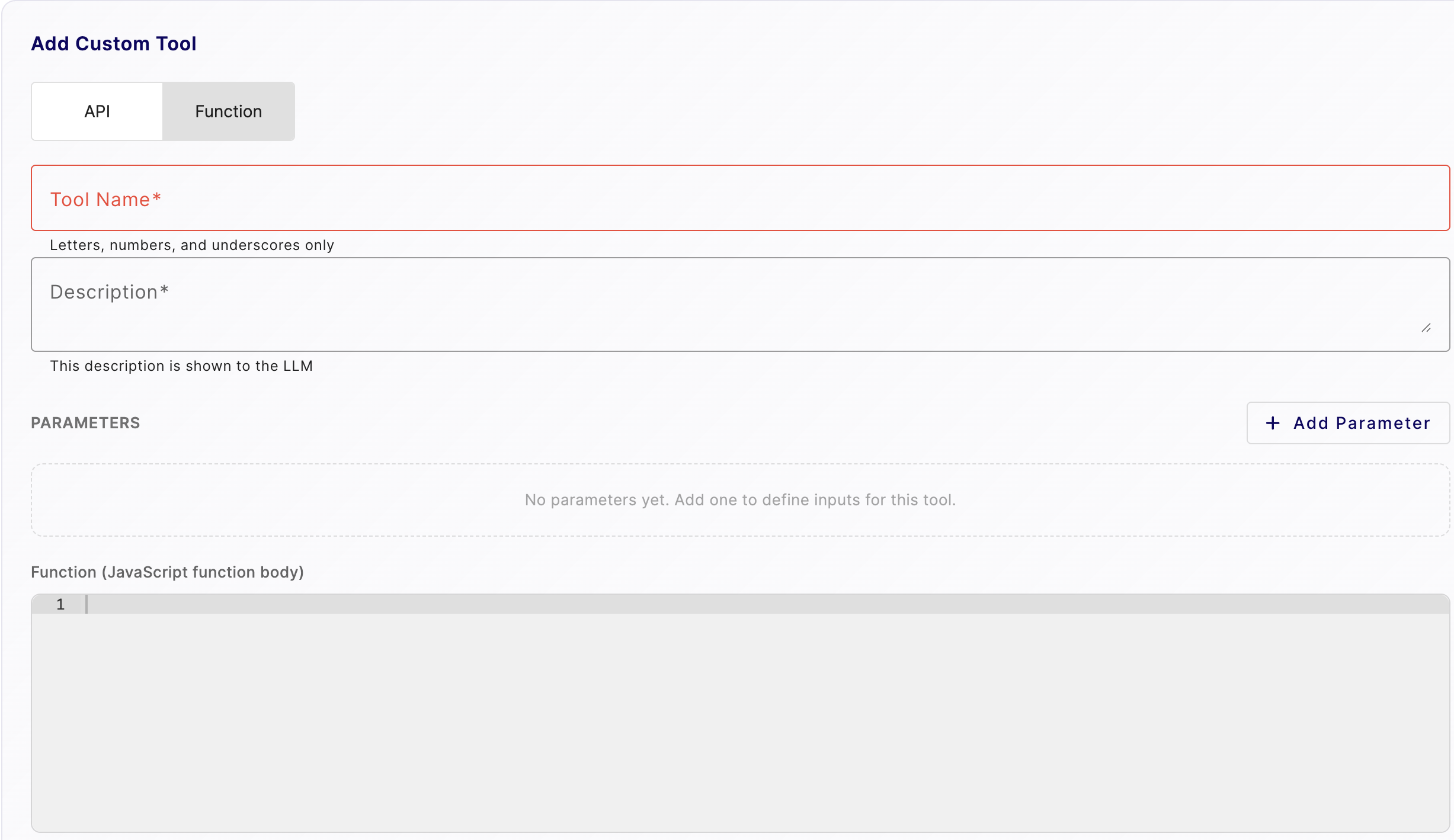Add a new parameter for this tool
1454x840 pixels.
pyautogui.click(x=1347, y=423)
